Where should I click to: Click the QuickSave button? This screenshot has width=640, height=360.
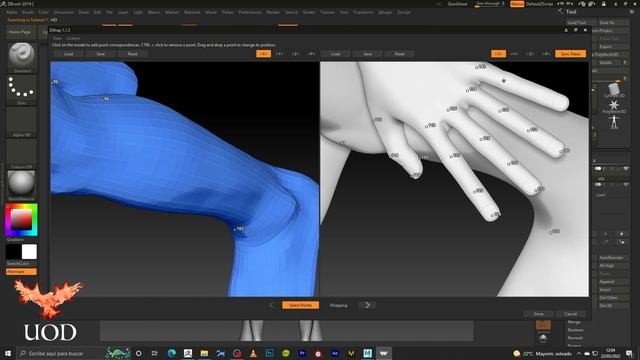(458, 4)
